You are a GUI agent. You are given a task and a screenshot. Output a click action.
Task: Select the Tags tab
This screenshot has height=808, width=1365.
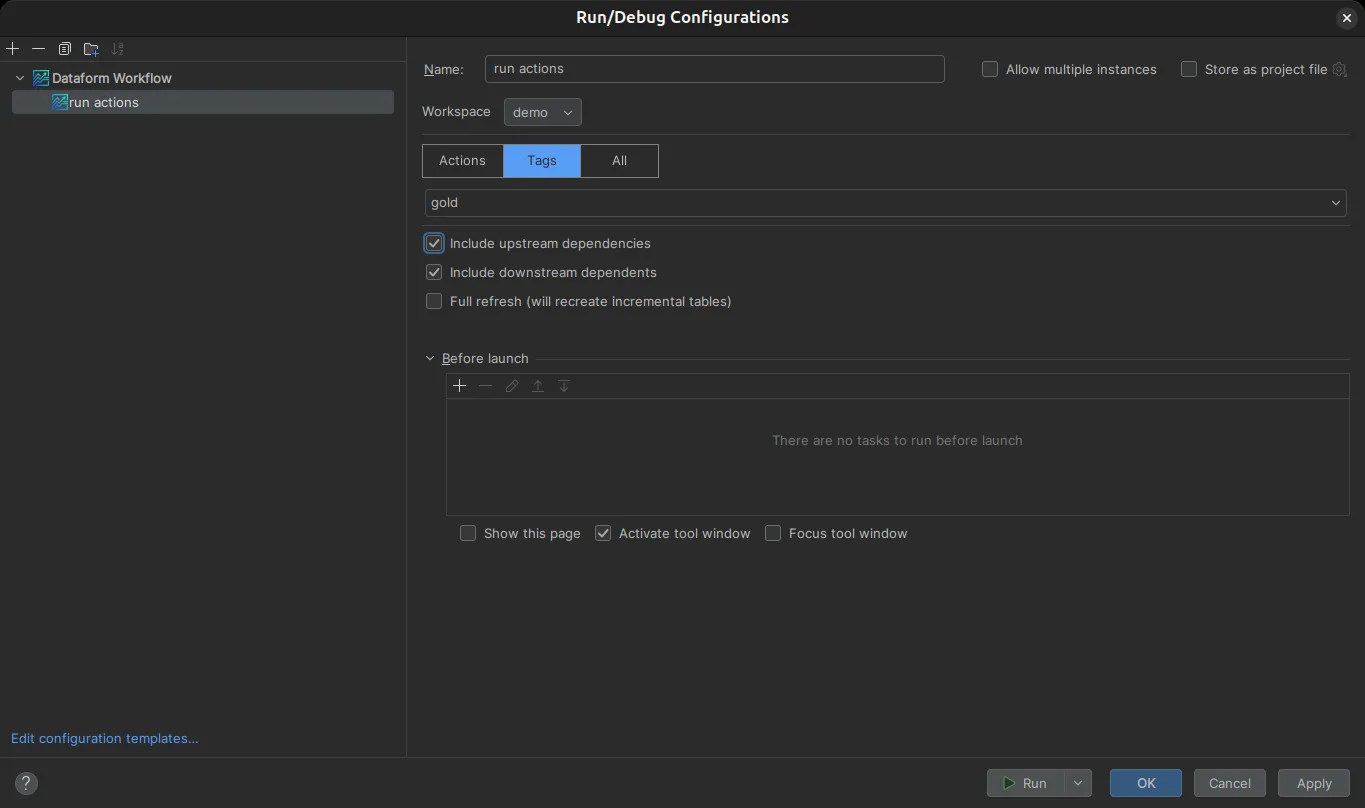(542, 161)
